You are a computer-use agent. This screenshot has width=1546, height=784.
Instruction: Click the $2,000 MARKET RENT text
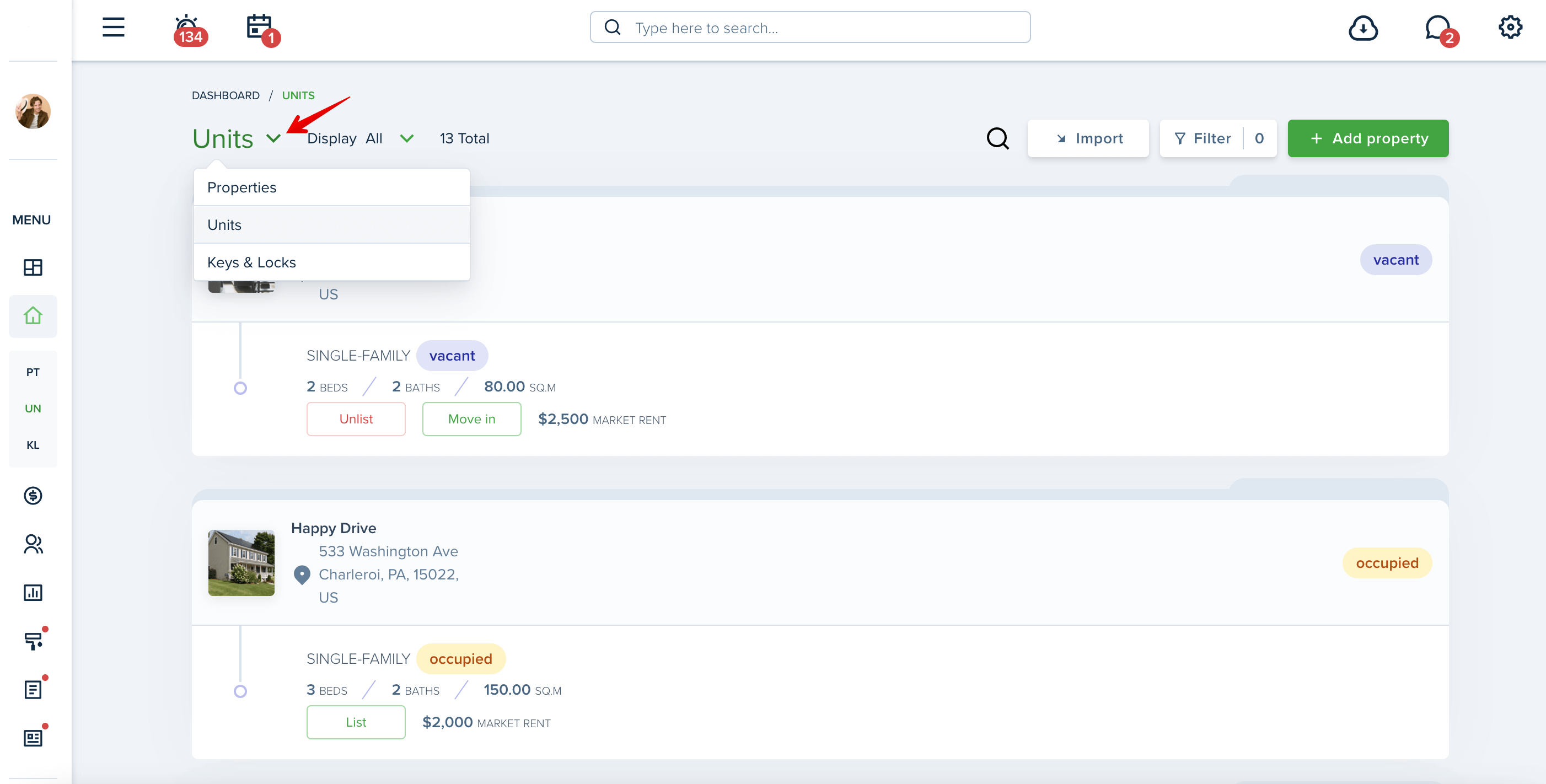[486, 722]
